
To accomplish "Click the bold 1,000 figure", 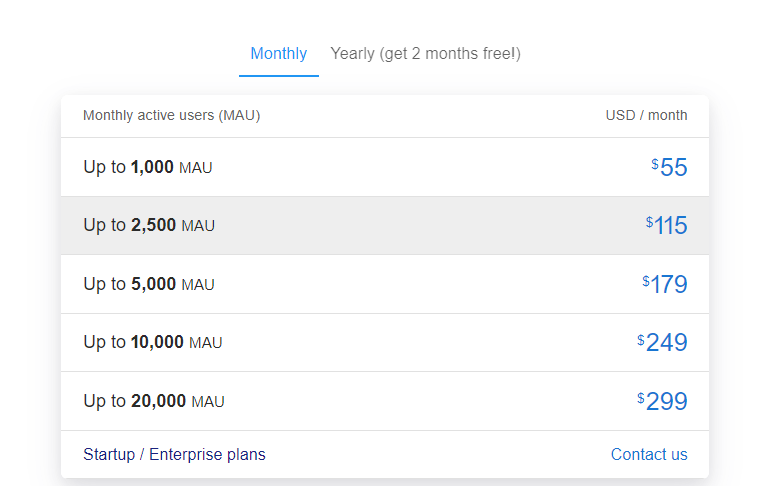I will point(152,167).
